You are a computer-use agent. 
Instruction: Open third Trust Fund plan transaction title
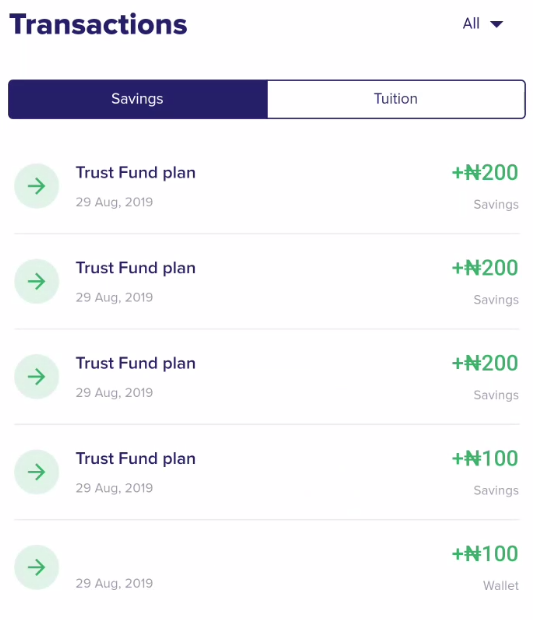136,363
